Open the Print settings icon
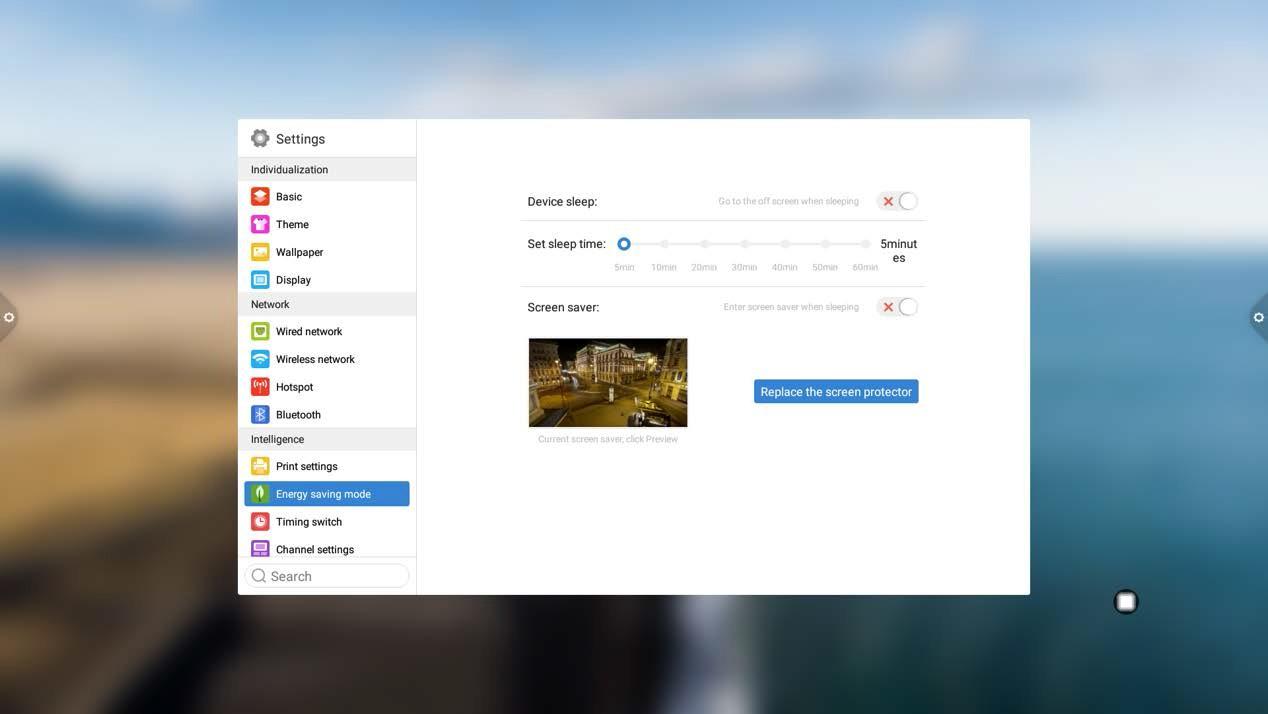The image size is (1268, 714). 260,466
